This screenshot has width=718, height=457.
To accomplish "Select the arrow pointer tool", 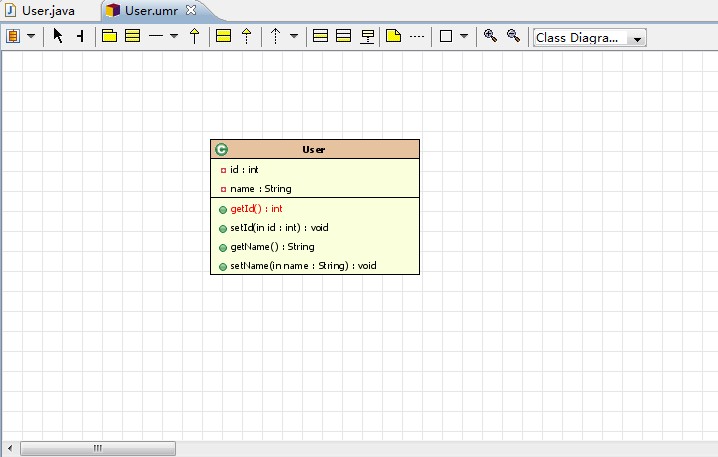I will click(x=58, y=36).
